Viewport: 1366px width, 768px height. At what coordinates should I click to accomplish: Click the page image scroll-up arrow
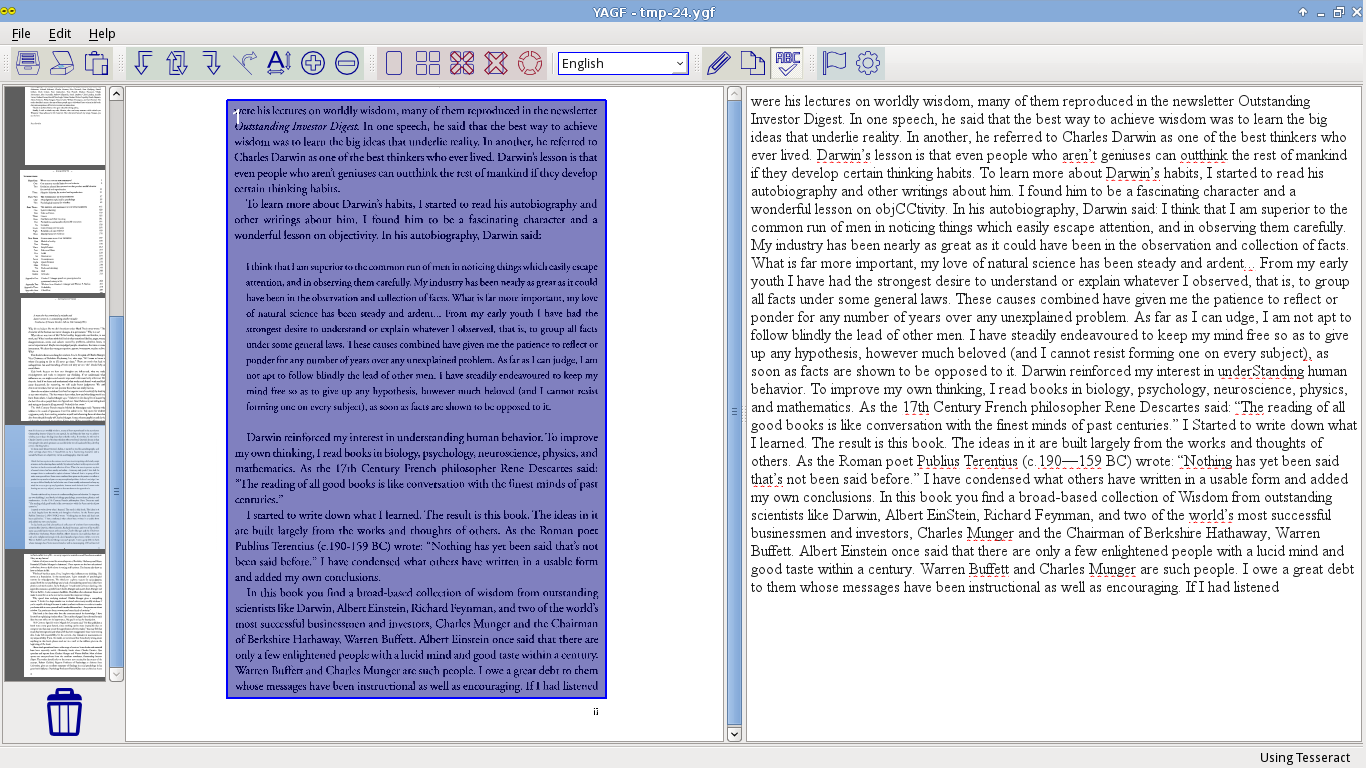coord(734,93)
